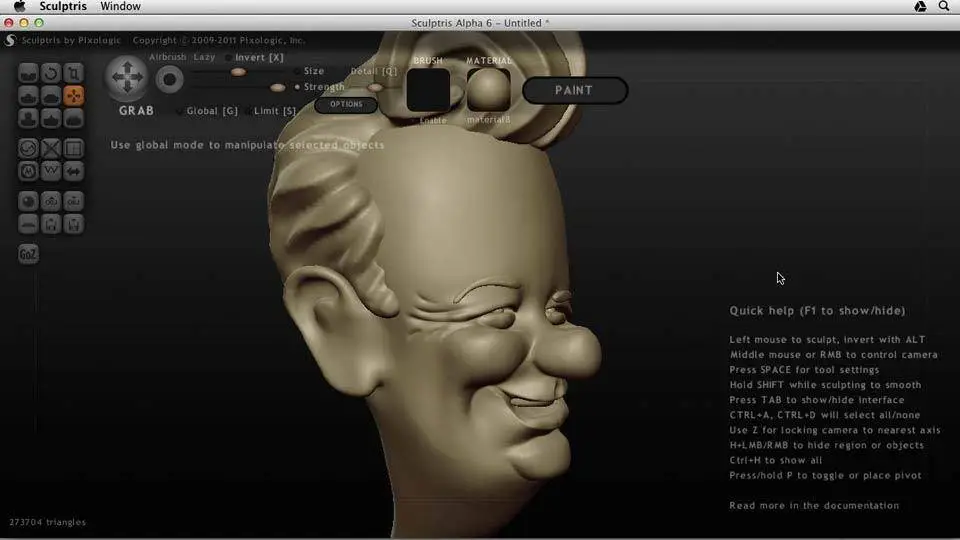This screenshot has height=540, width=960.
Task: Click the Import OBJ icon
Action: click(x=51, y=201)
